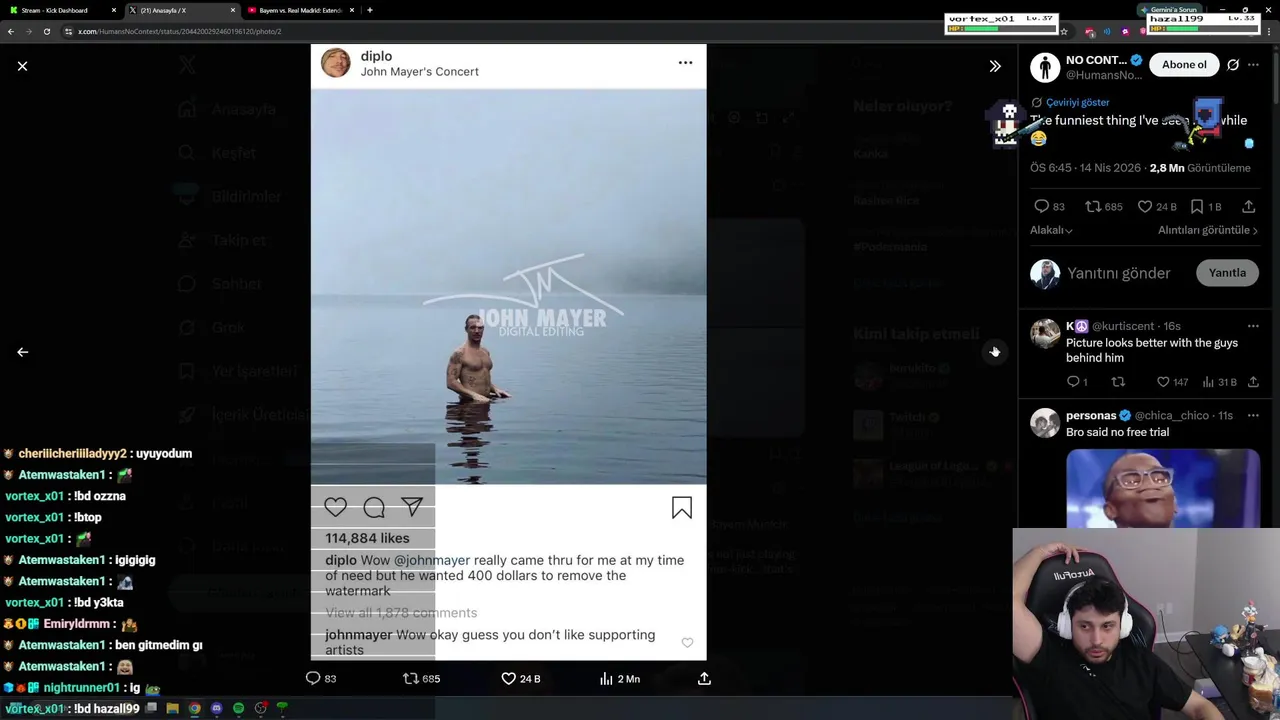The width and height of the screenshot is (1280, 720).
Task: Go to the previous photo with the left arrow
Action: coord(22,352)
